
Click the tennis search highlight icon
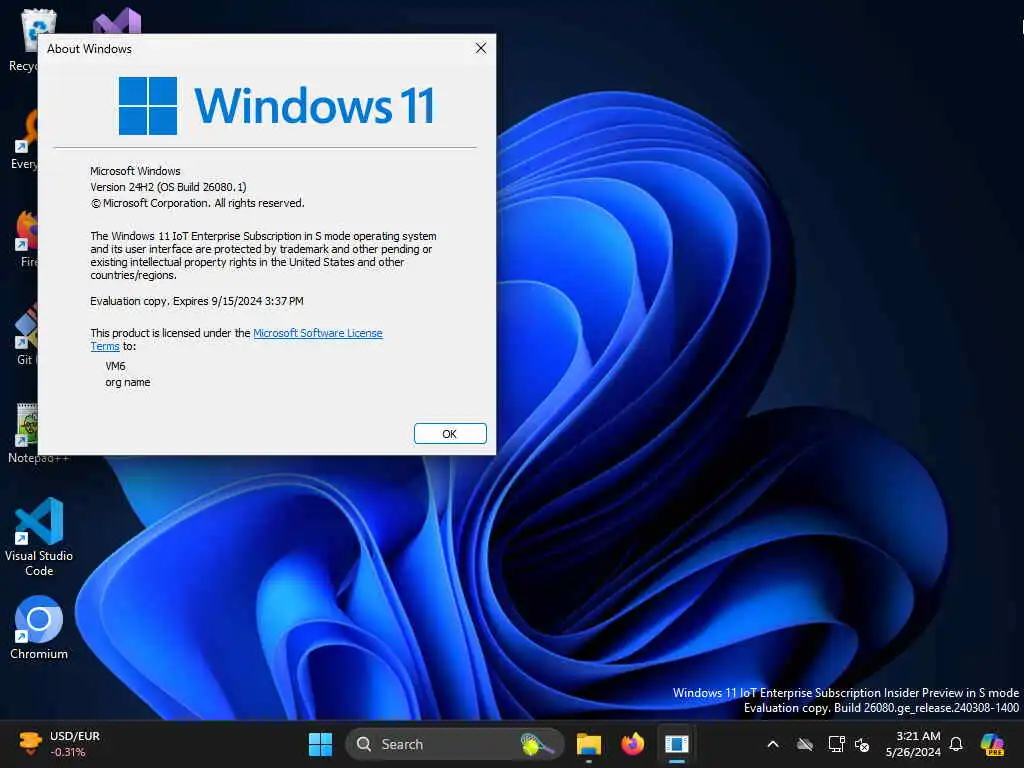click(537, 744)
